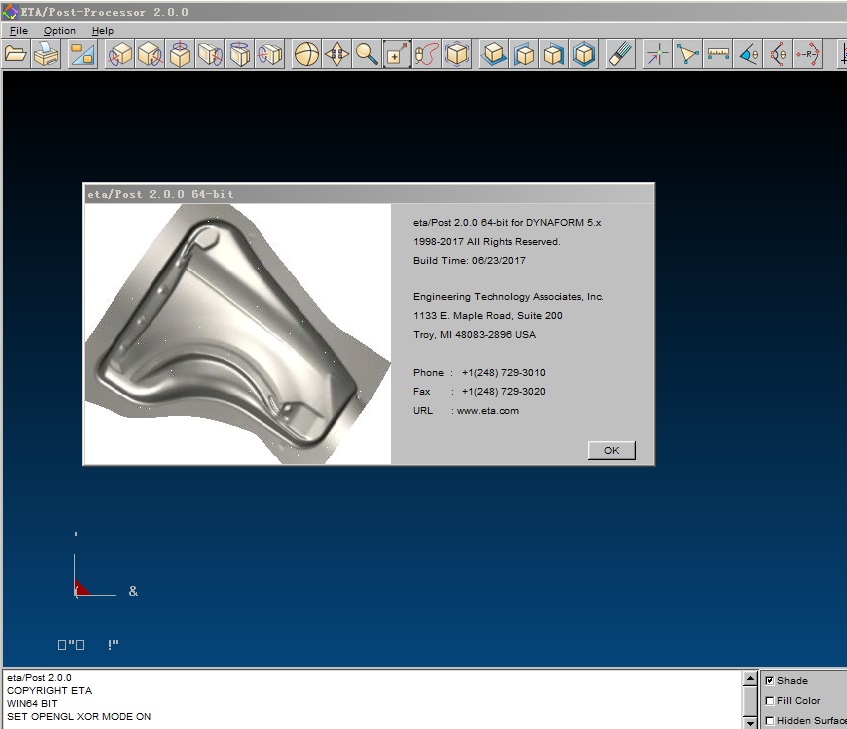Select the screen Z rotation icon
This screenshot has height=729, width=847.
[x=269, y=54]
